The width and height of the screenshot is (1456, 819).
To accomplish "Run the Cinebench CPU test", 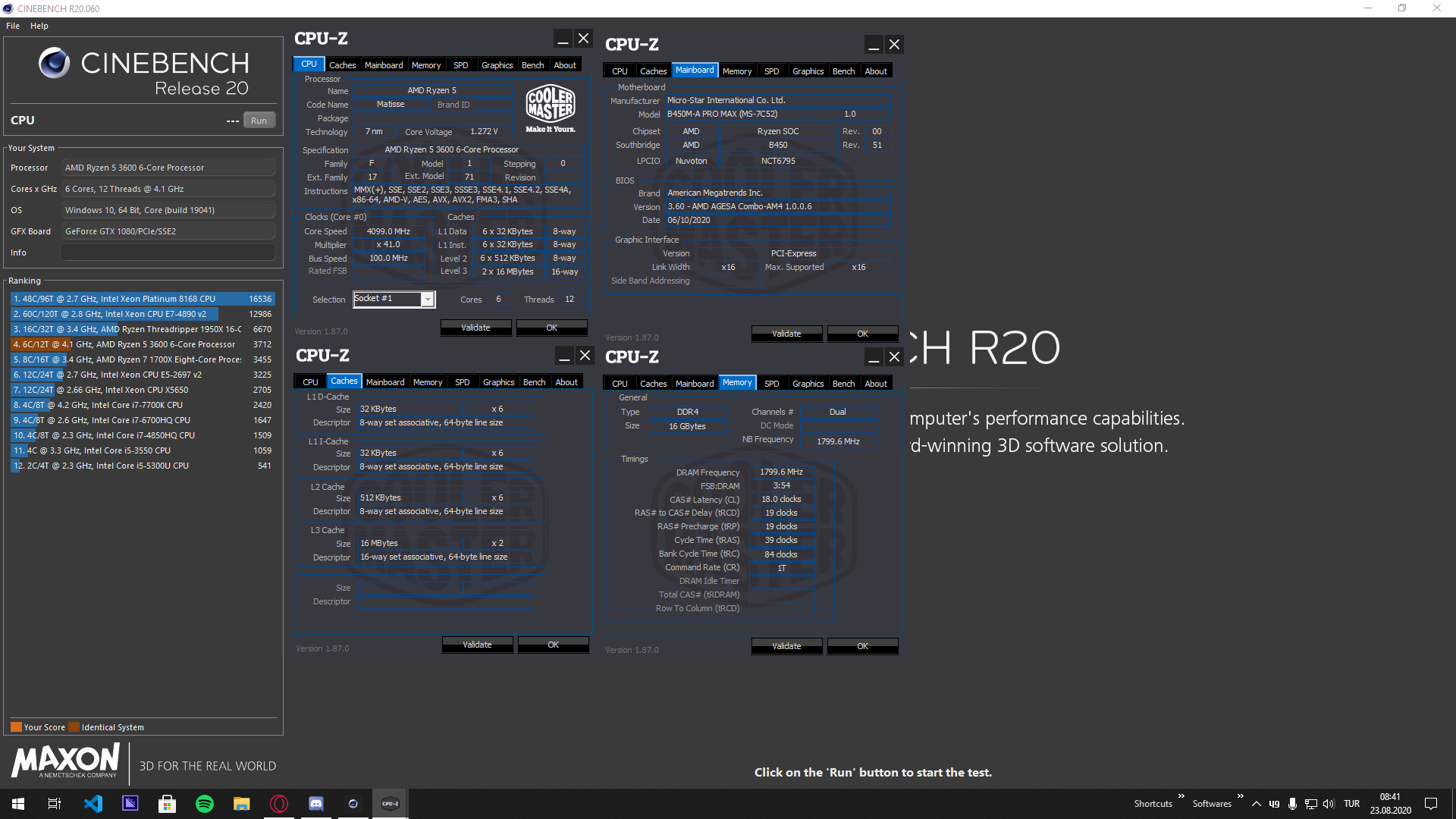I will pos(259,121).
